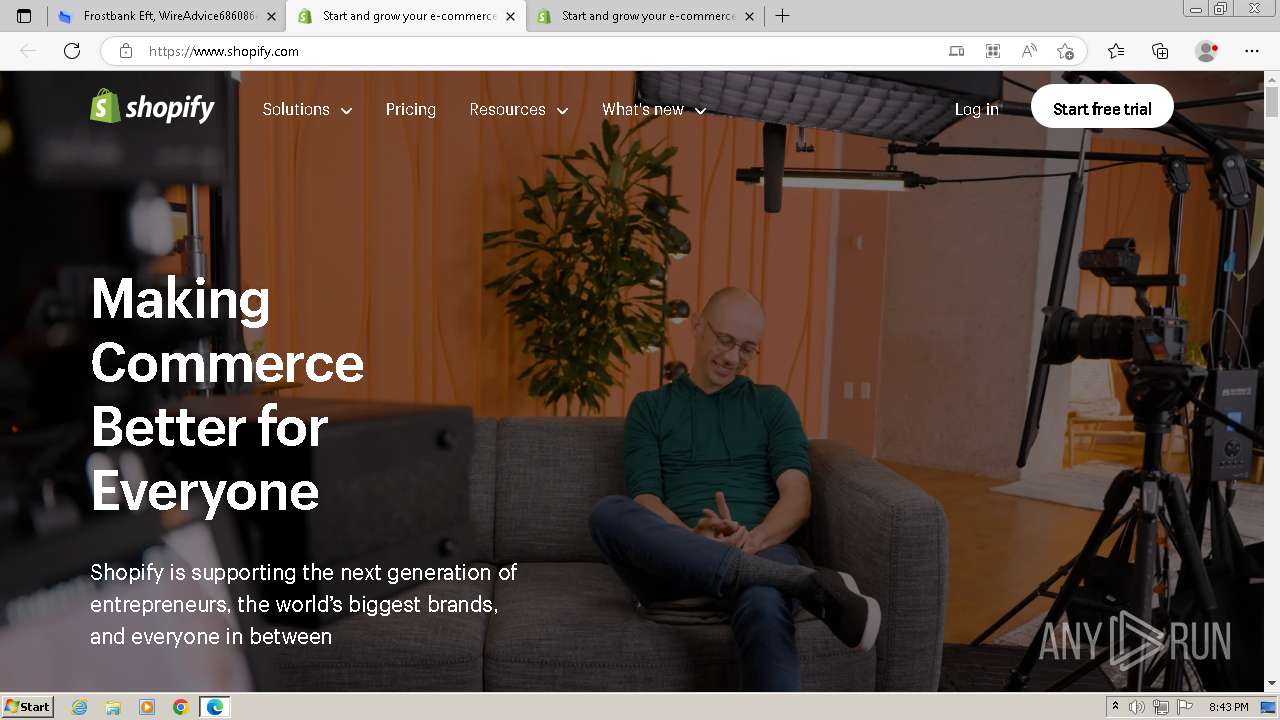This screenshot has width=1280, height=720.
Task: Open network tray icon
Action: point(1161,707)
